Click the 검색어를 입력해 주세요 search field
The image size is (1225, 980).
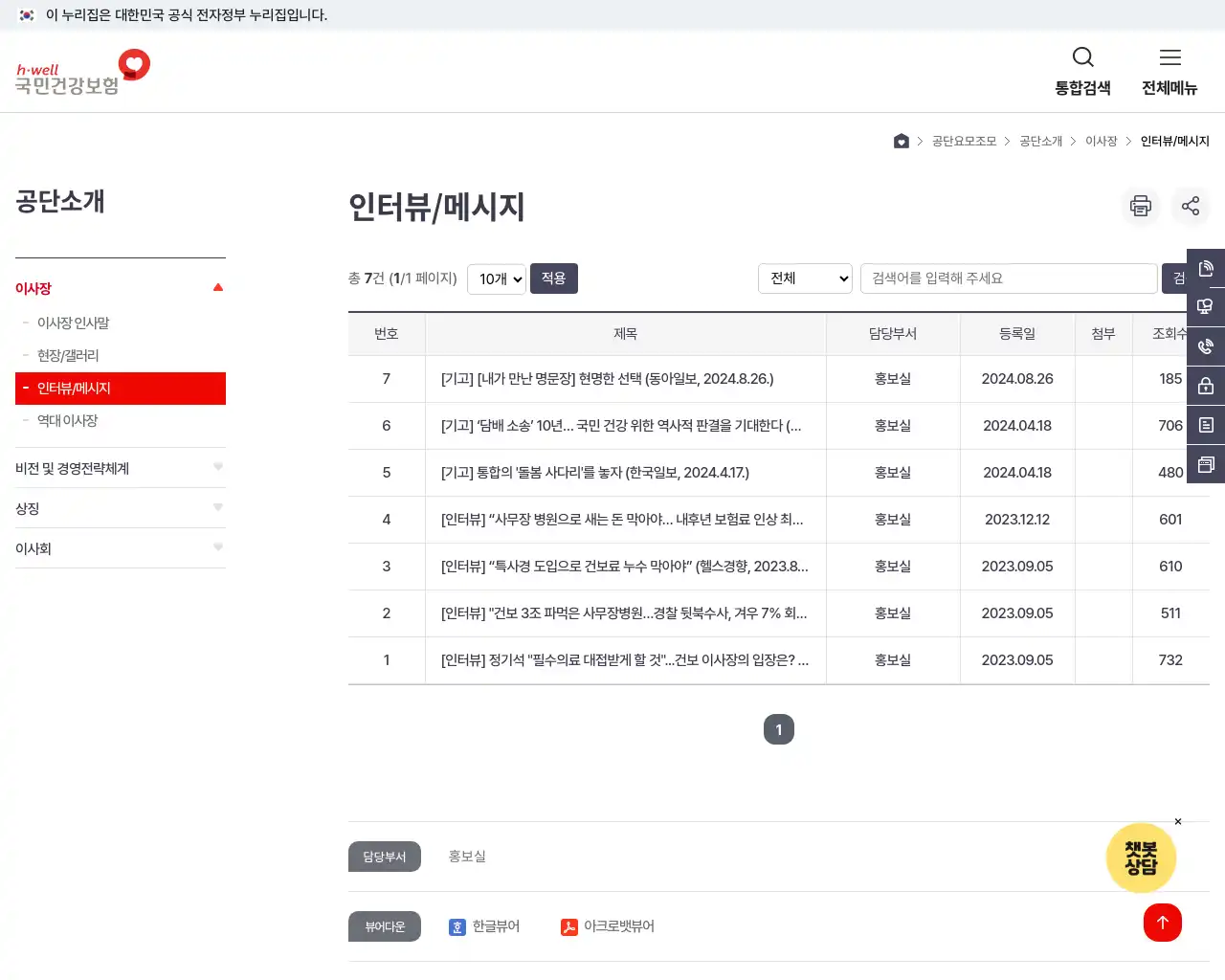coord(1009,278)
